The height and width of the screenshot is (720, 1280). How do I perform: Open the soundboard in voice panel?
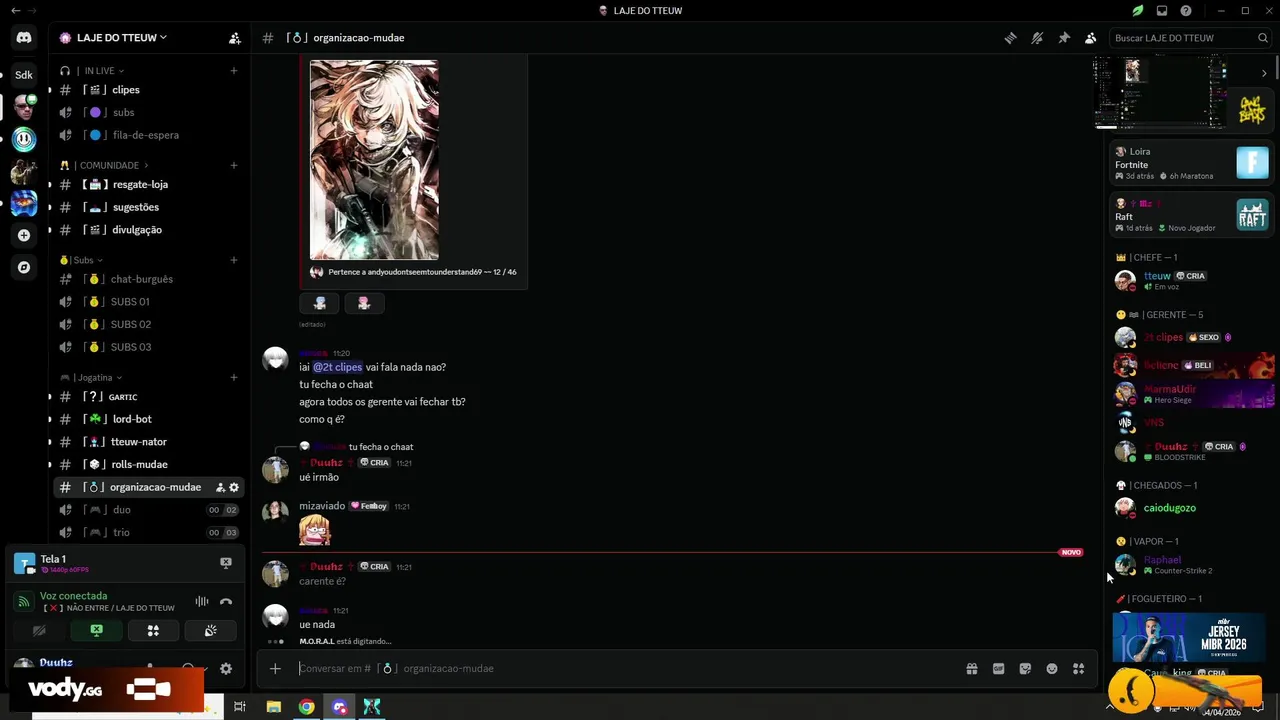pyautogui.click(x=211, y=631)
